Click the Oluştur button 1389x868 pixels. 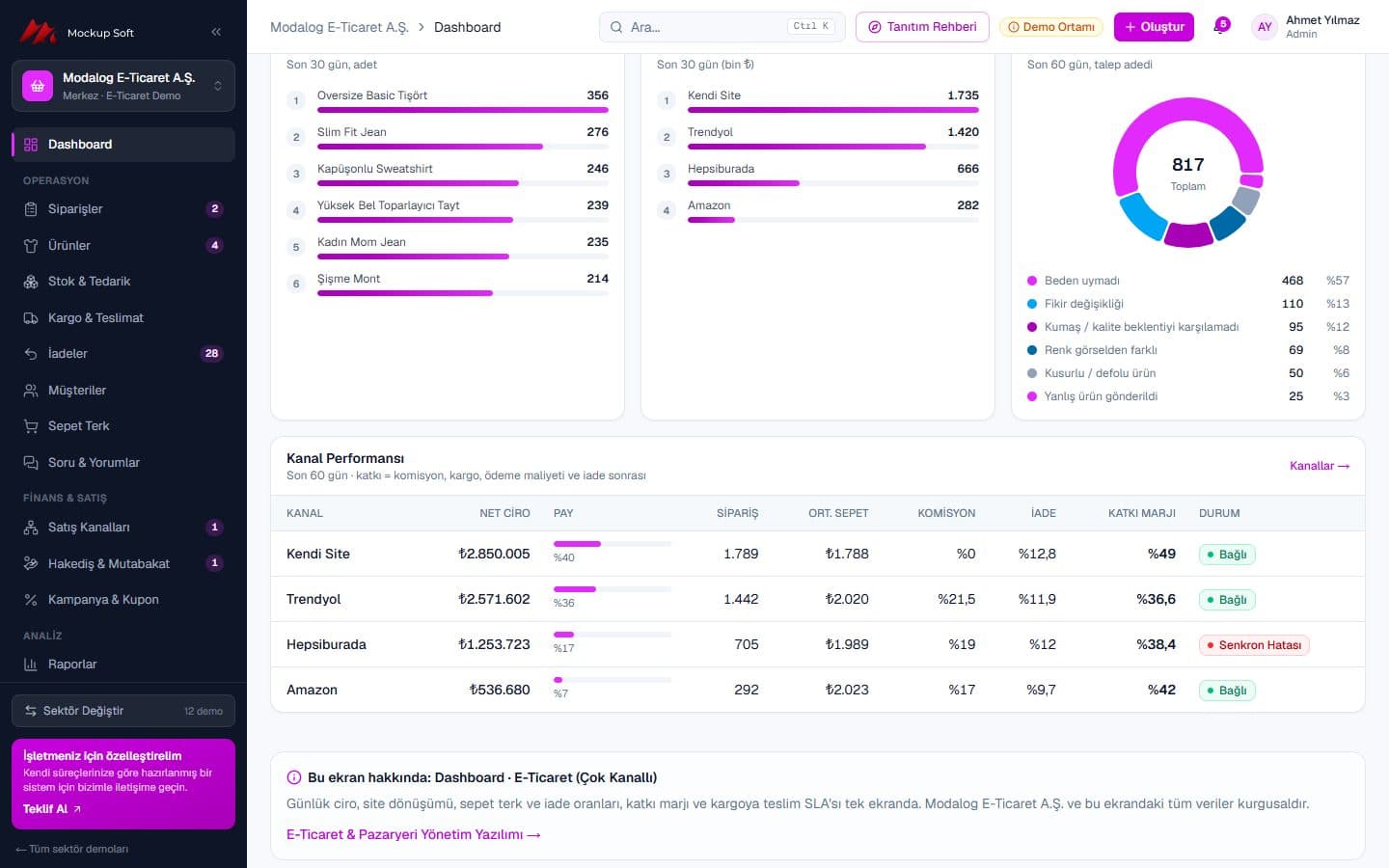[1154, 27]
